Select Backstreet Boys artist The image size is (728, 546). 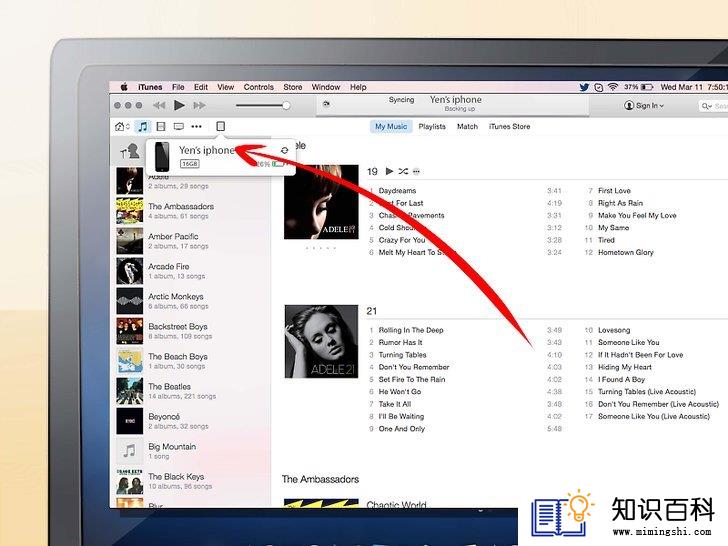[x=192, y=331]
